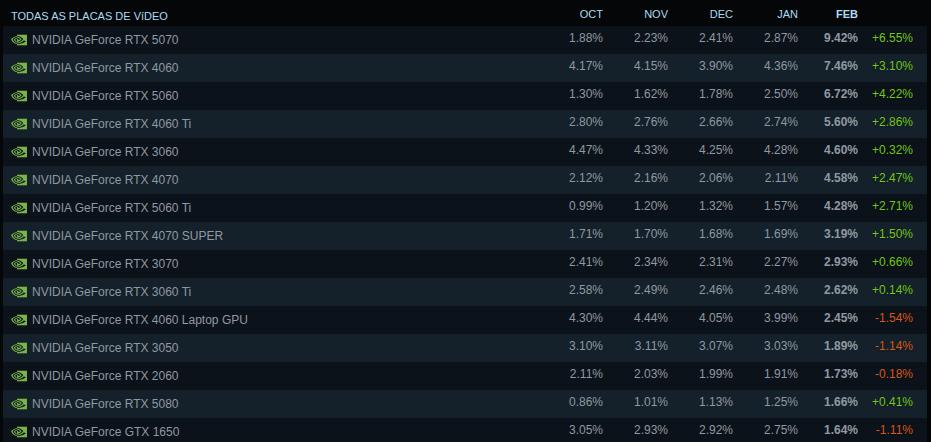Click the NVIDIA logo beside RTX 4060 Ti

click(x=18, y=123)
